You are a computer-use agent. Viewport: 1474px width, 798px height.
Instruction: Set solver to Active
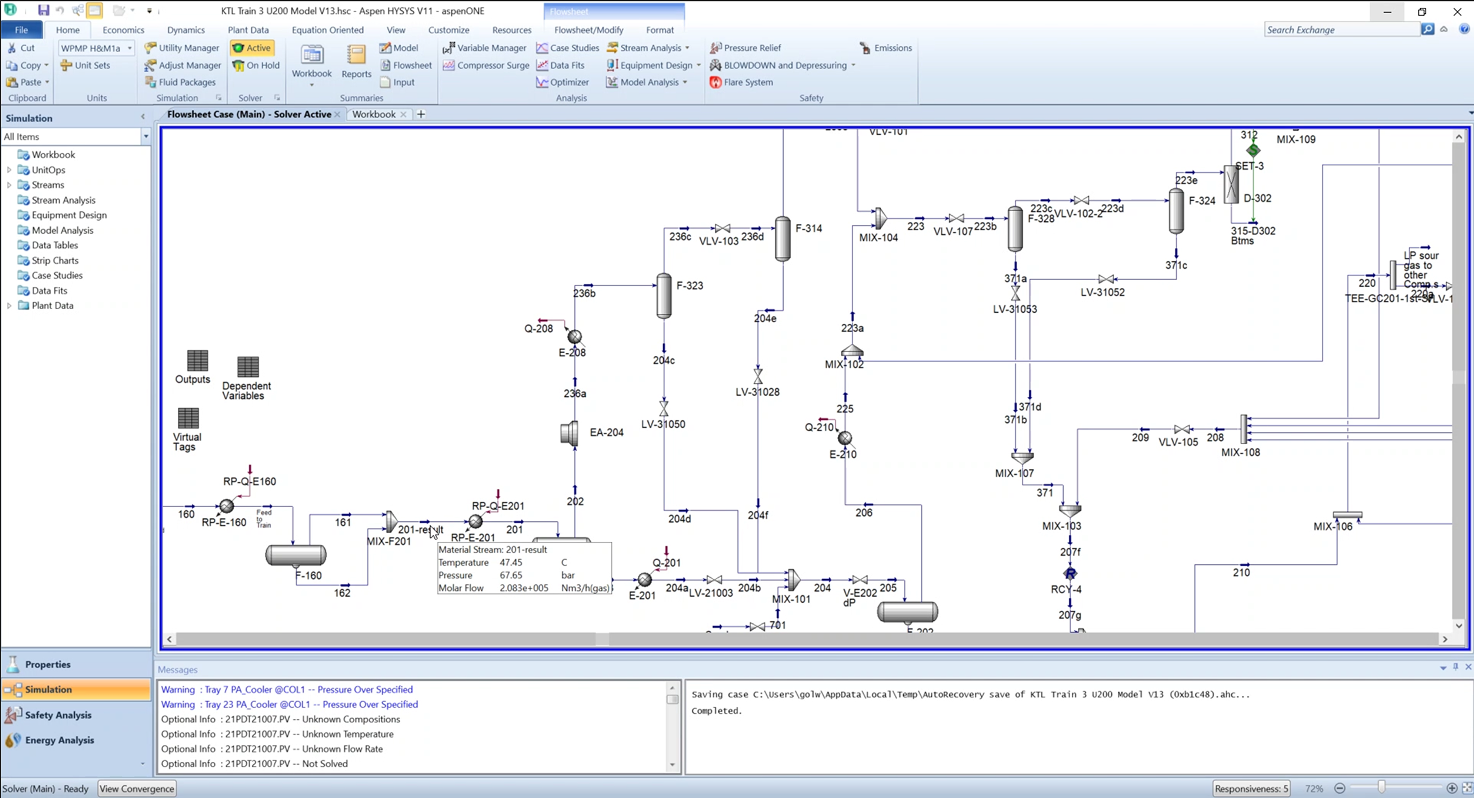252,48
